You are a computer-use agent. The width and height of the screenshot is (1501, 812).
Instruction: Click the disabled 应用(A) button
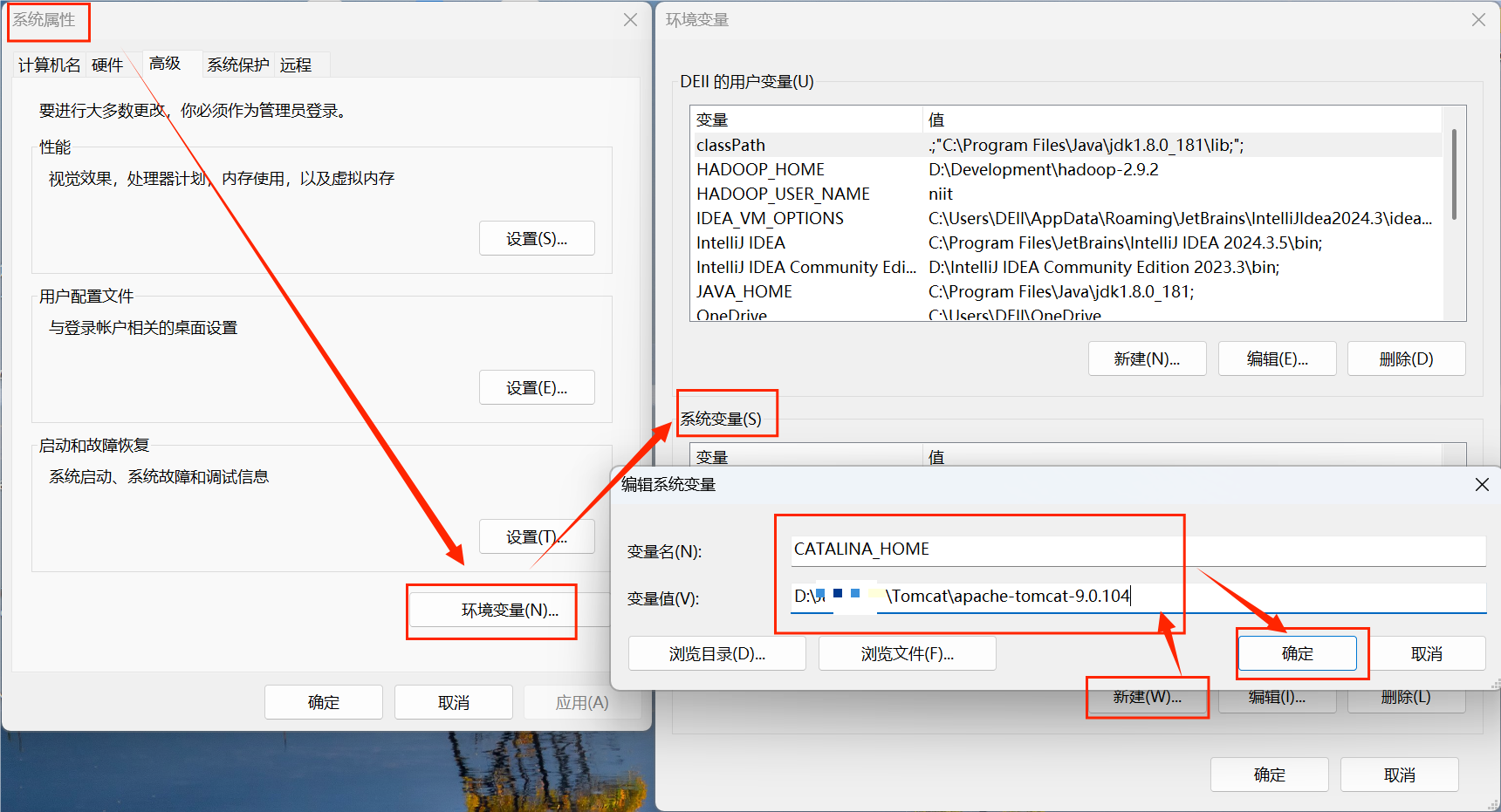click(x=582, y=702)
